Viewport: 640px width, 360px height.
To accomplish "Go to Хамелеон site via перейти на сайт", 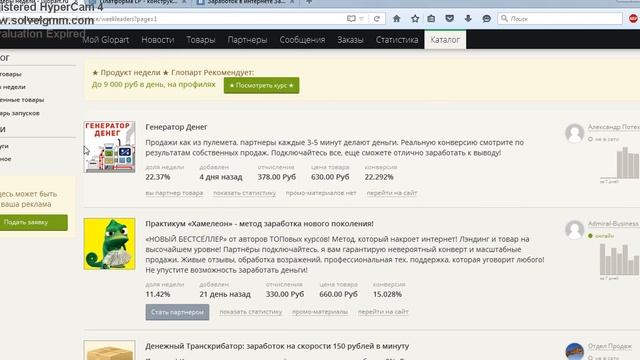I will pos(383,312).
